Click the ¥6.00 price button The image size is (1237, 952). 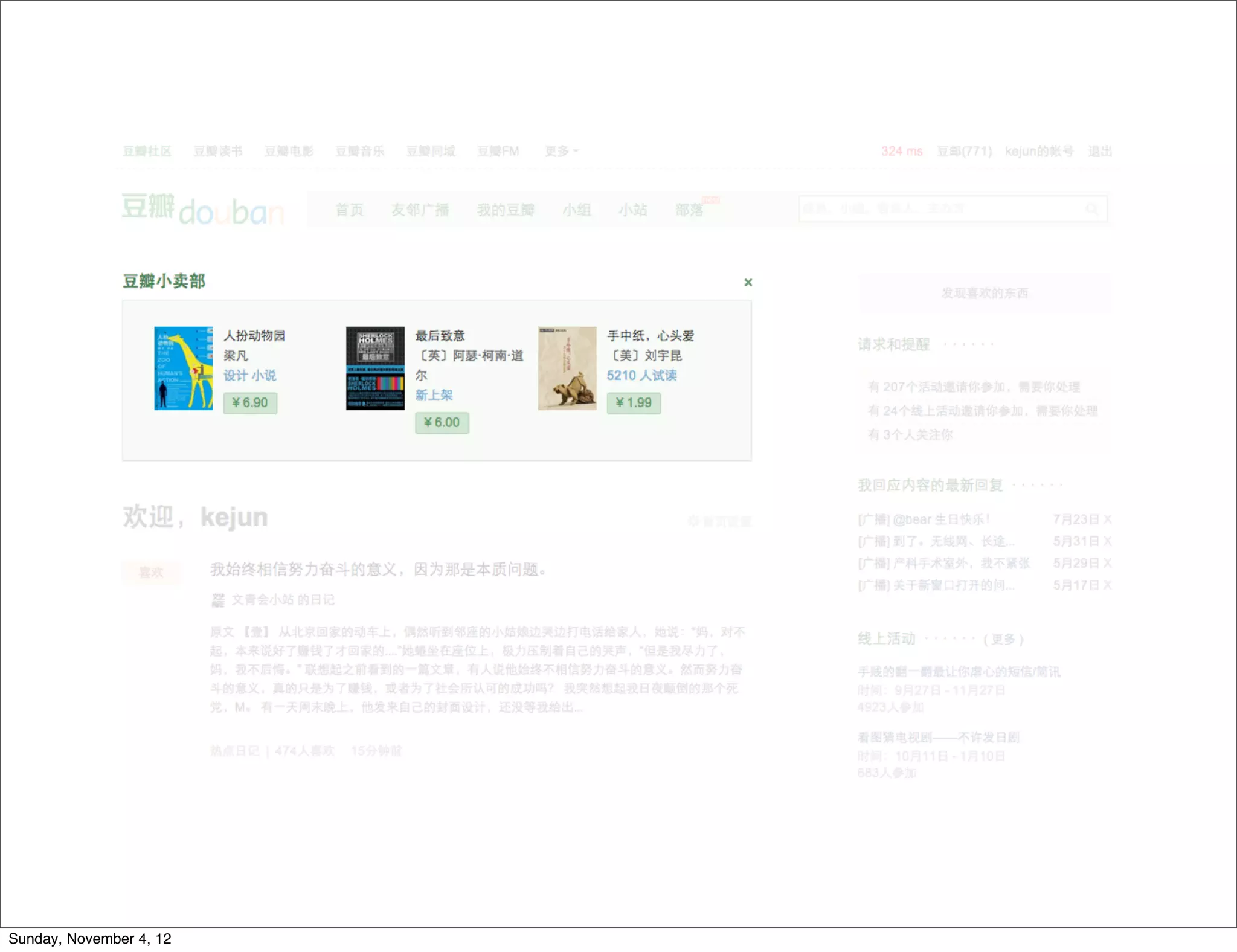[442, 423]
